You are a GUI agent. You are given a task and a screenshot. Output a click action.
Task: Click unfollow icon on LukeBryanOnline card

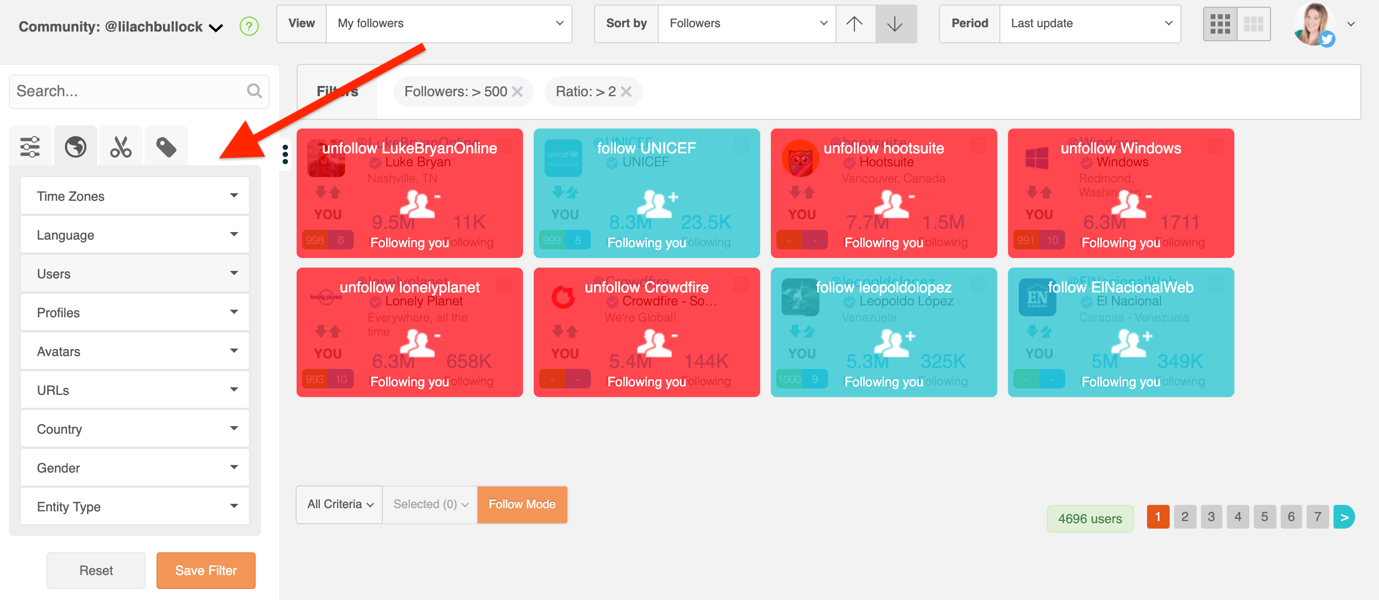point(419,203)
